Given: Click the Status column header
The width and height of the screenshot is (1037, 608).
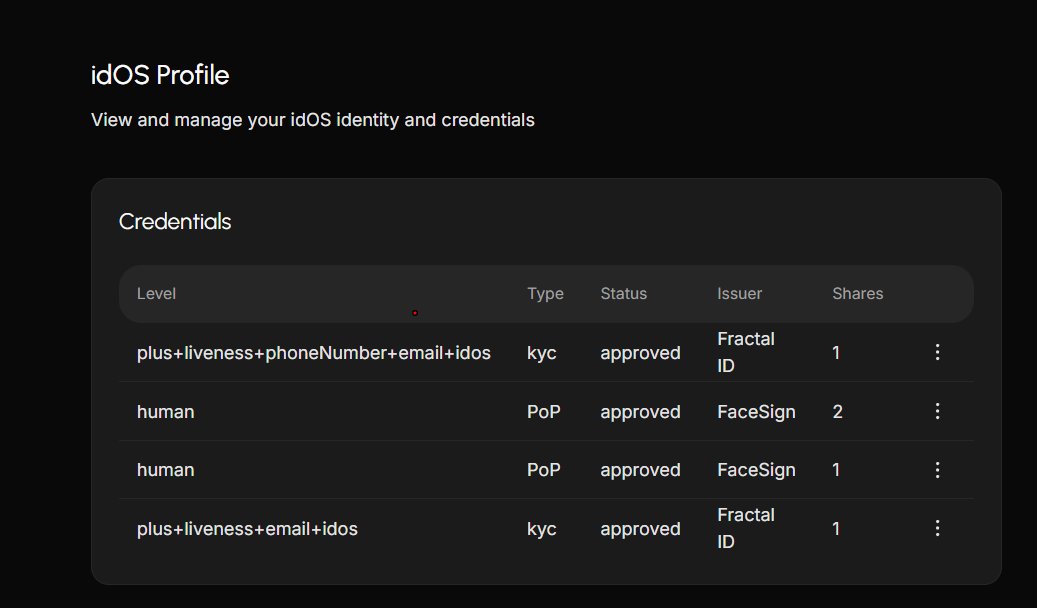Looking at the screenshot, I should [x=624, y=294].
